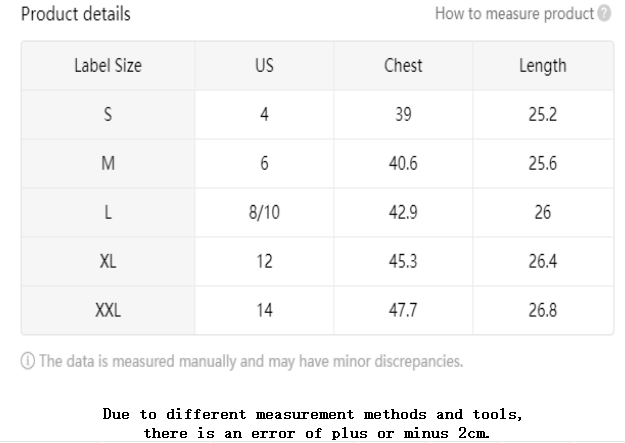Click length value 25.2
Image resolution: width=625 pixels, height=443 pixels.
click(x=543, y=115)
